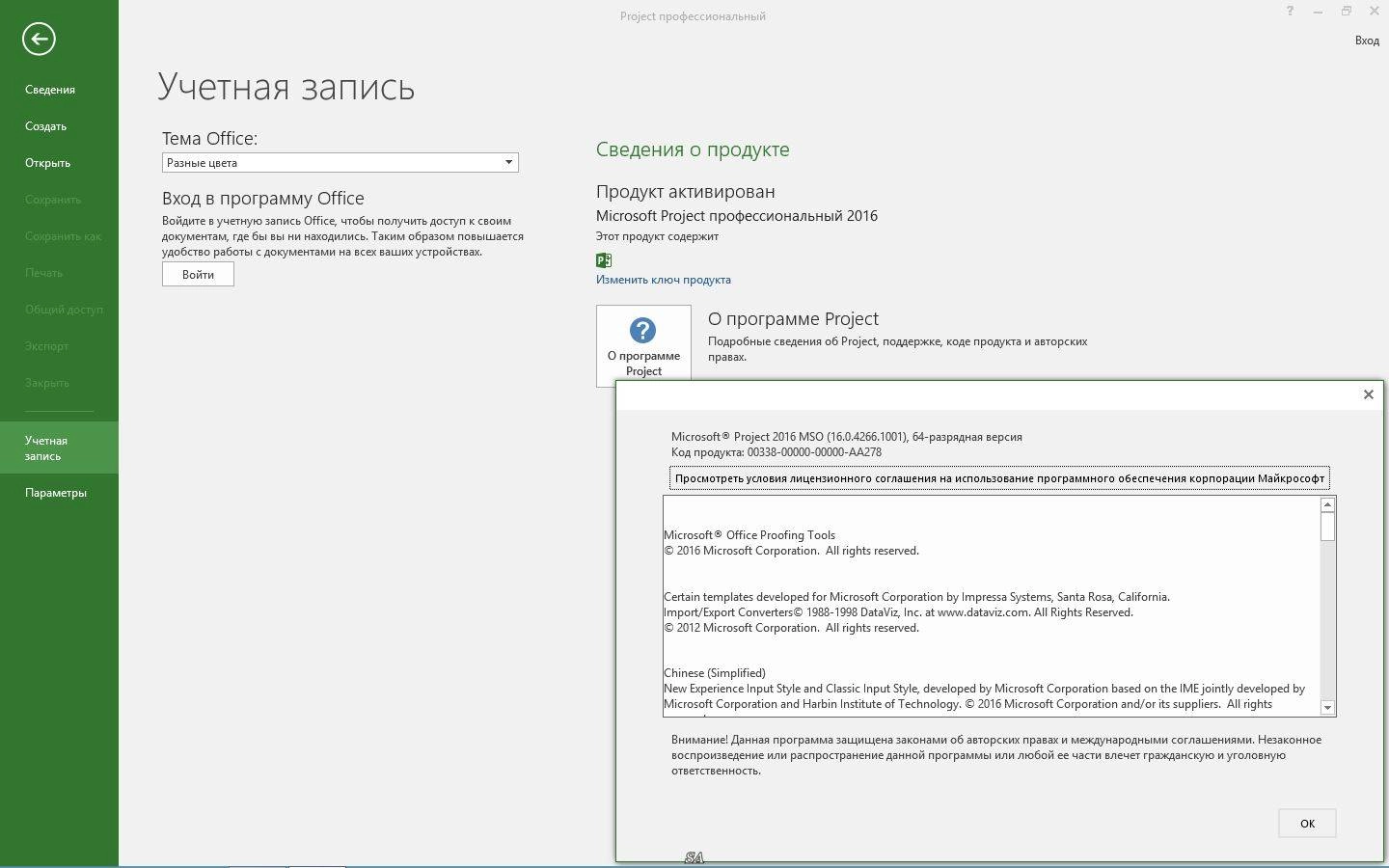The height and width of the screenshot is (868, 1389).
Task: Open the Создать section in sidebar
Action: click(x=44, y=125)
